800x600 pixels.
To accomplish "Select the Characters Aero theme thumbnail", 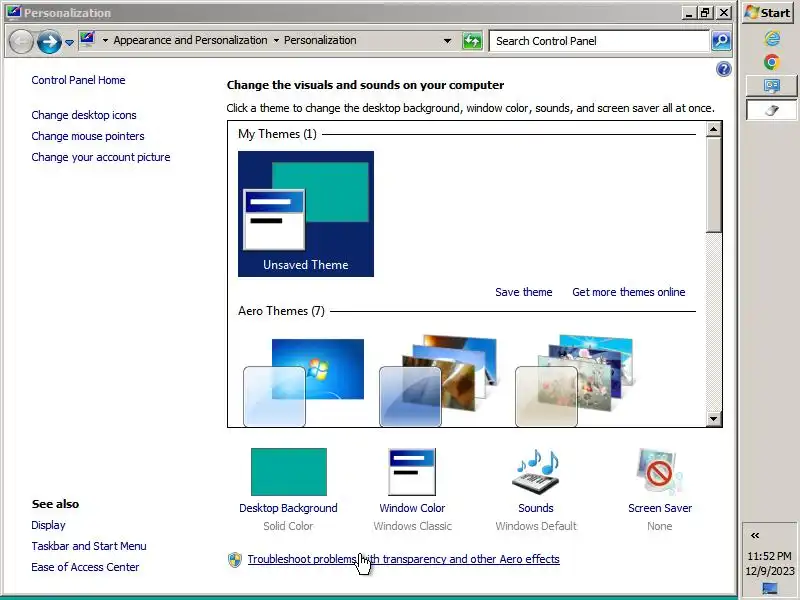I will click(x=576, y=381).
